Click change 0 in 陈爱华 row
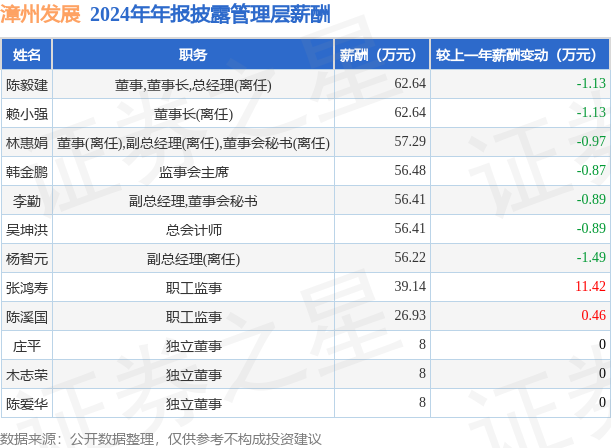This screenshot has width=611, height=448. click(602, 402)
